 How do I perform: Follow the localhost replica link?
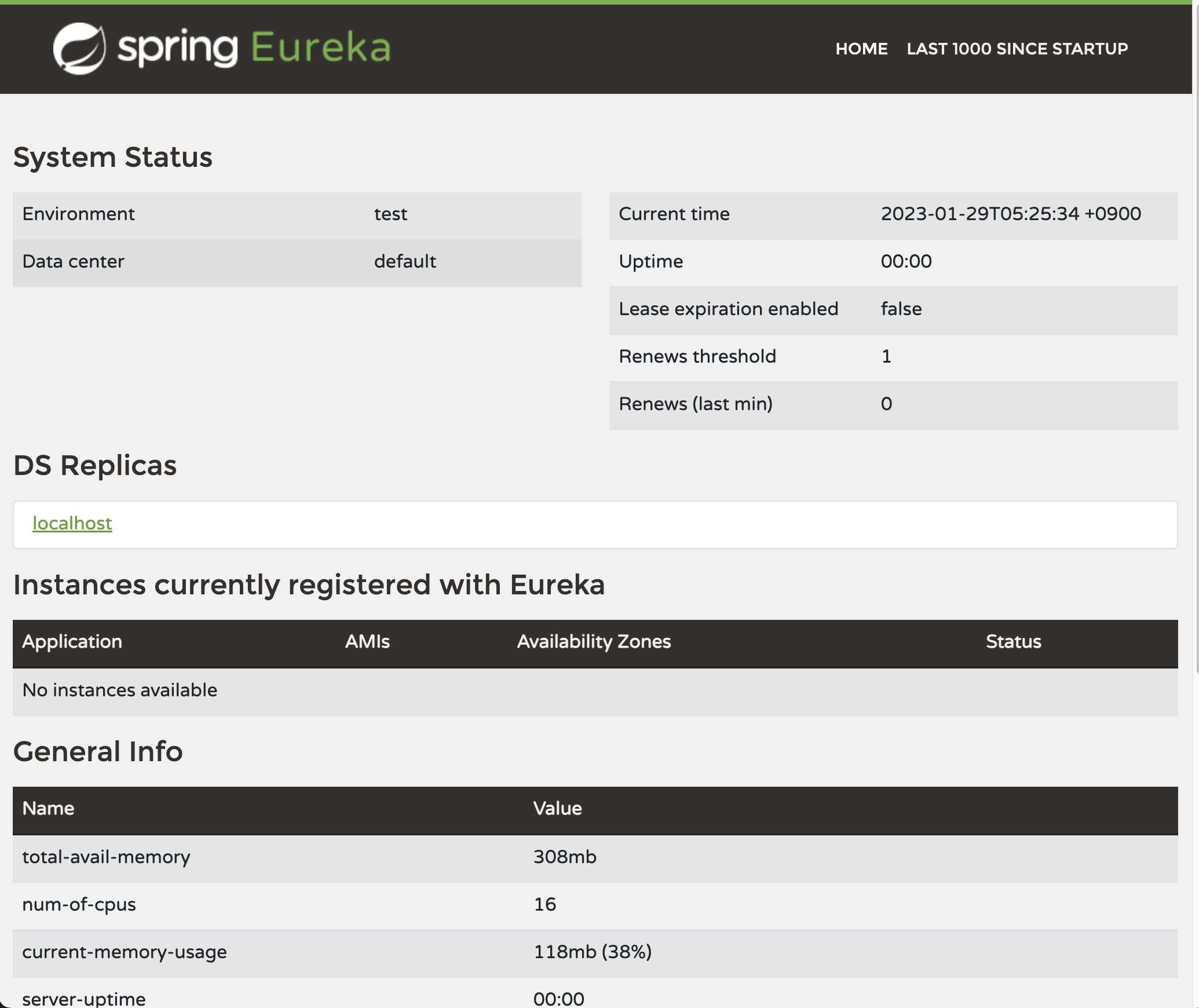point(72,523)
